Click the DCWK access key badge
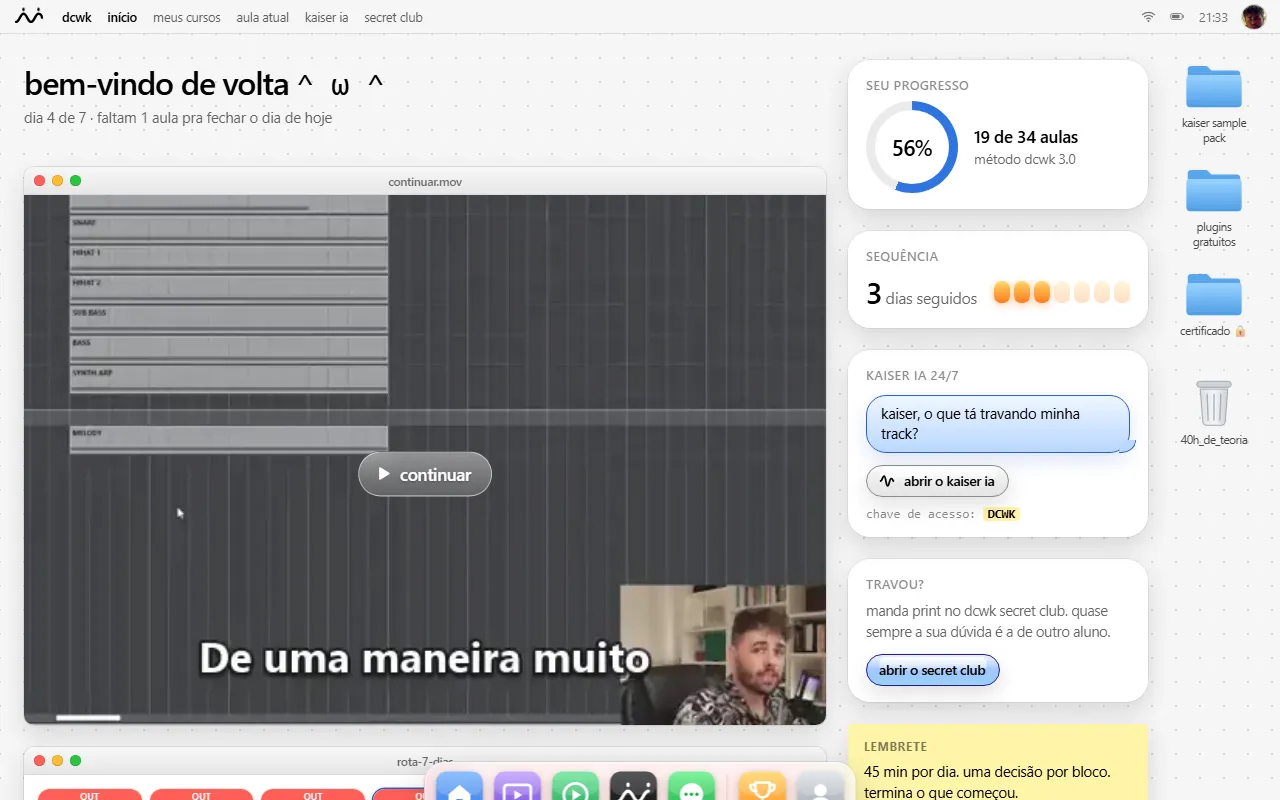The width and height of the screenshot is (1280, 800). point(1001,514)
